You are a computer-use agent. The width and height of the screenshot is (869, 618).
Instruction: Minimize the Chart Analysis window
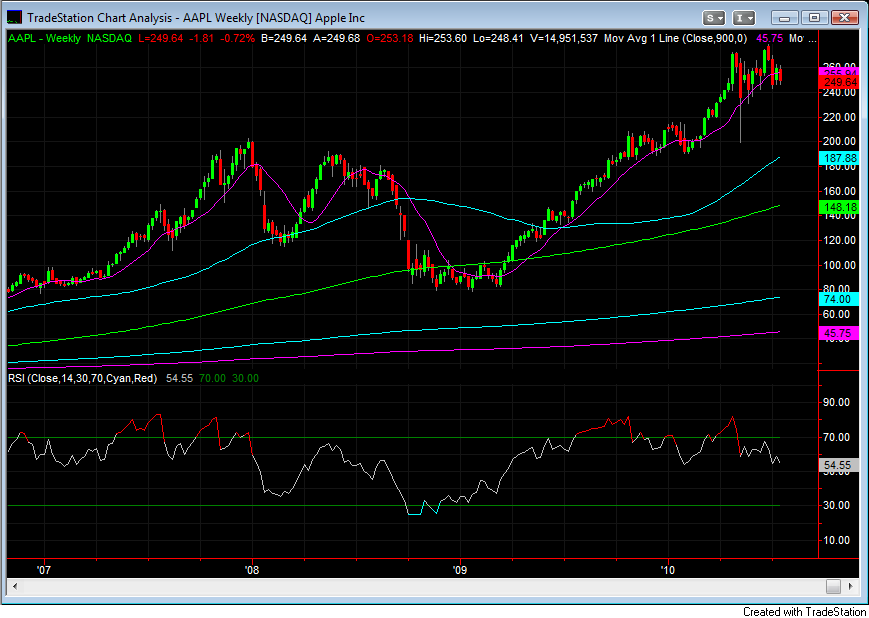785,18
